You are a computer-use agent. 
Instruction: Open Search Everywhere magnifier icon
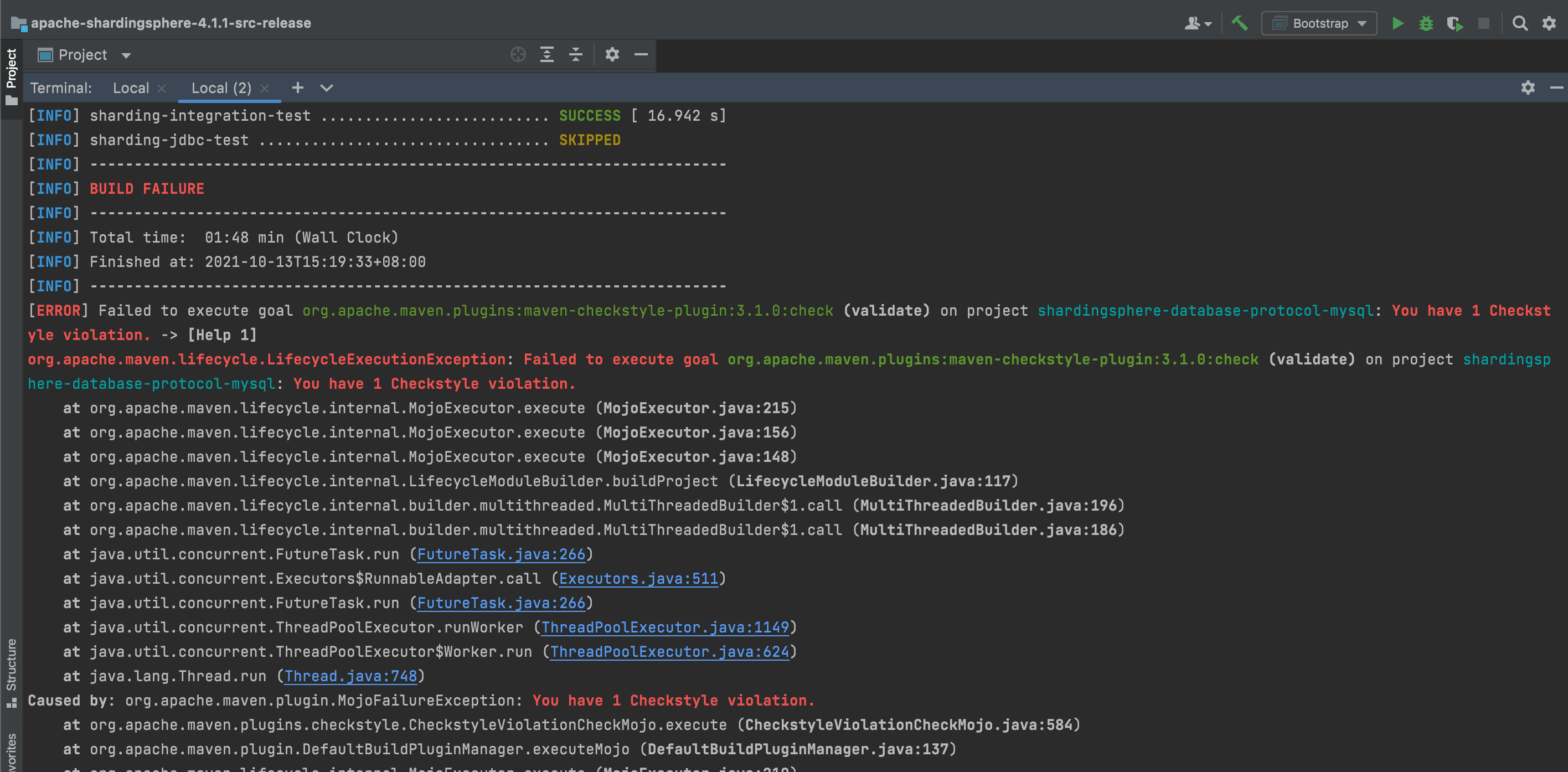tap(1520, 23)
